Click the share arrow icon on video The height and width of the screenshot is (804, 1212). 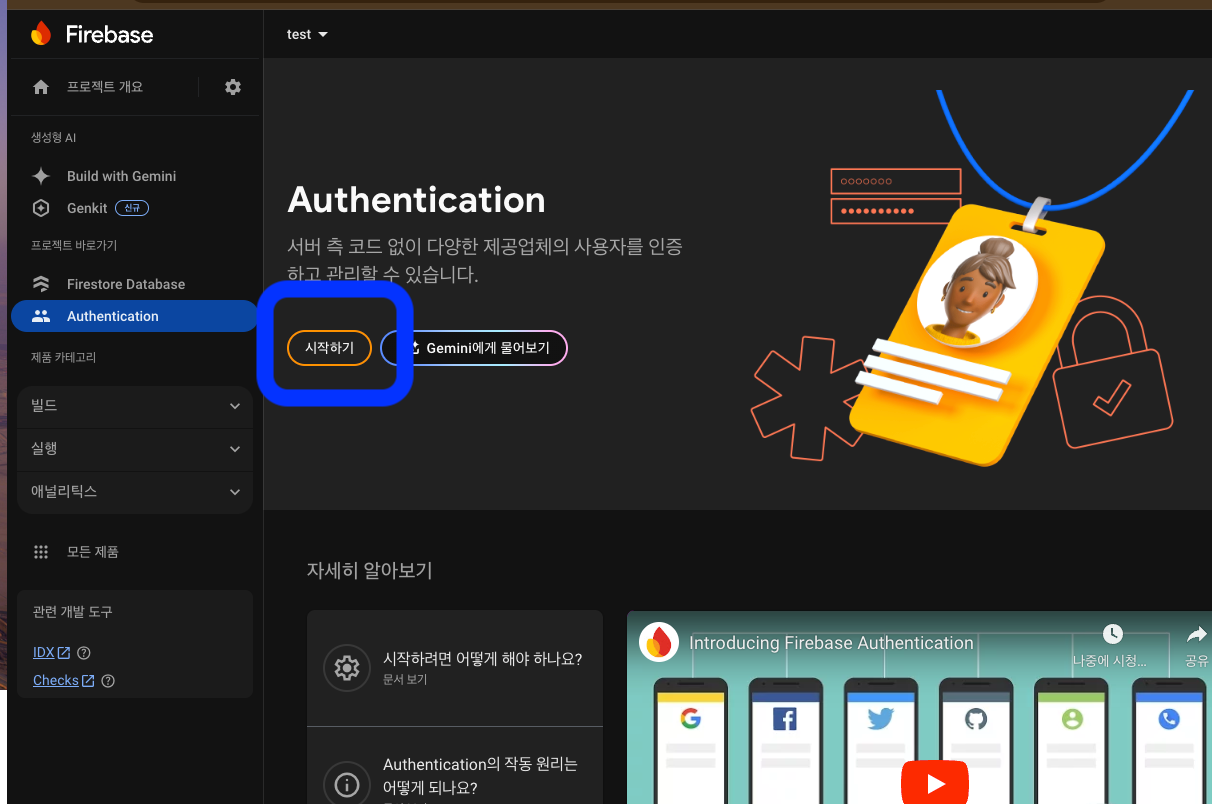point(1196,634)
